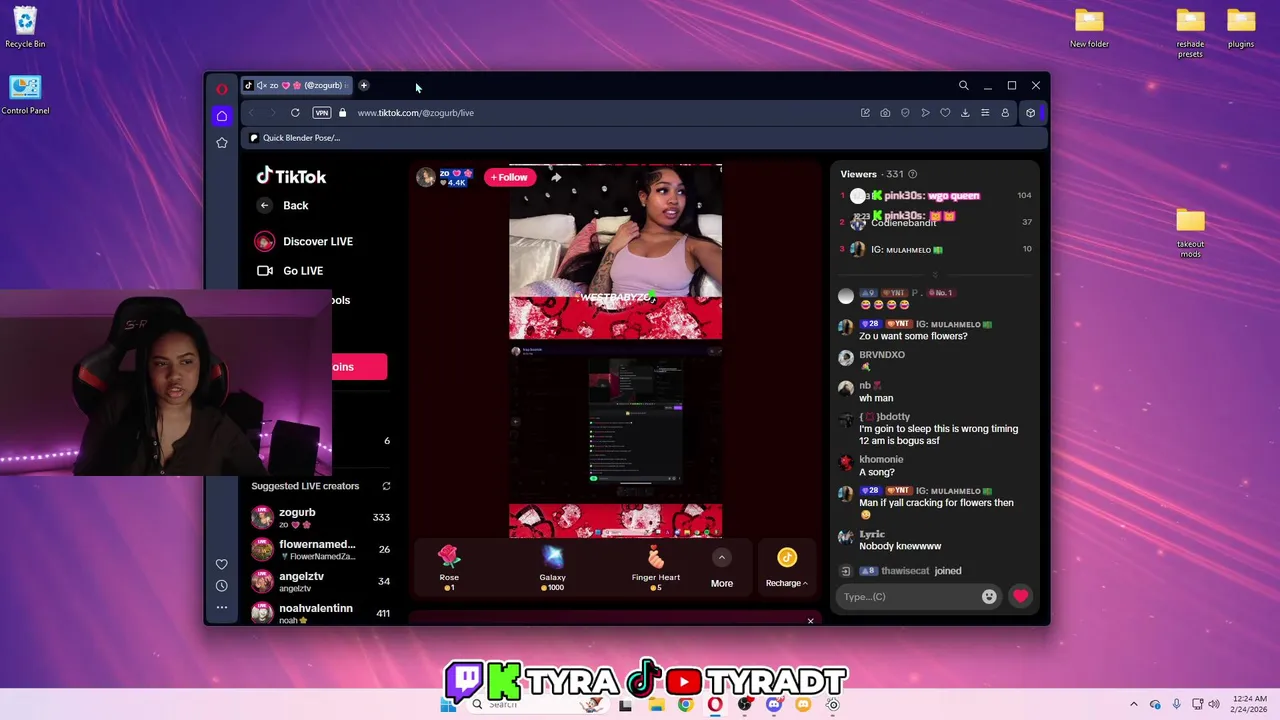Open the Opera profile account icon
Screen dimensions: 1280x720
[1005, 113]
